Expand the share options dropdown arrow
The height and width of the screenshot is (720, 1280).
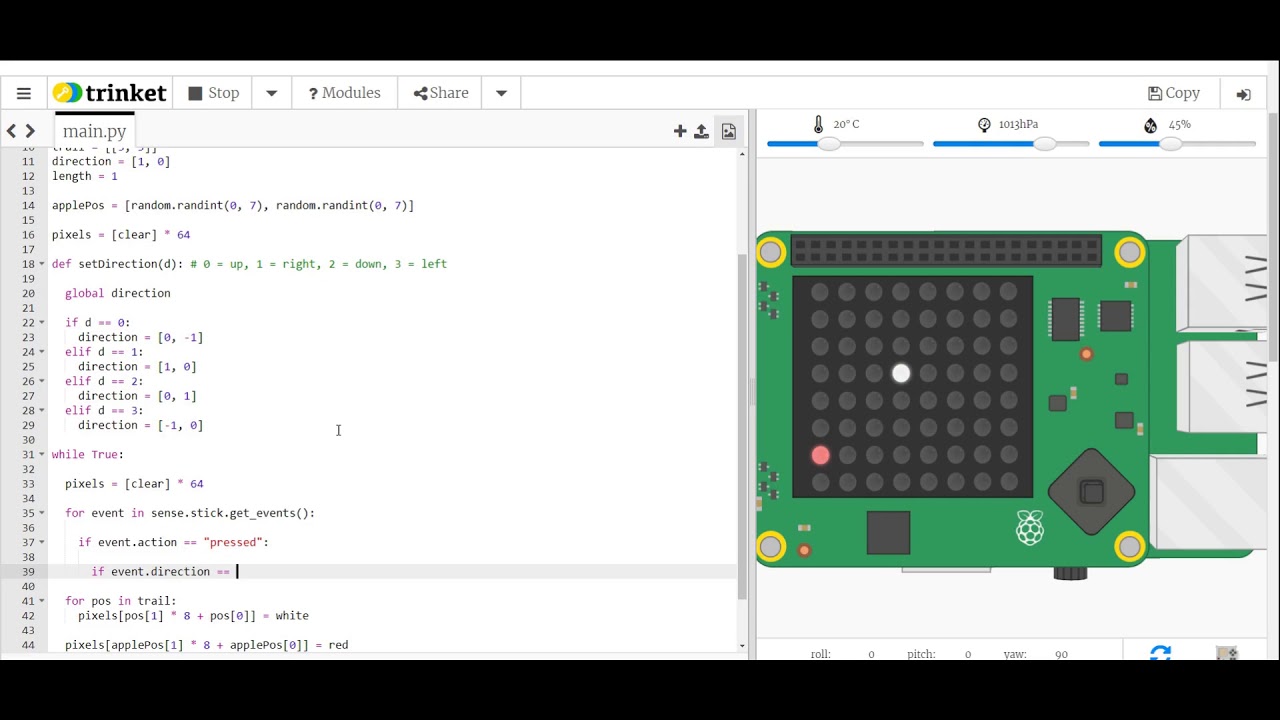tap(501, 93)
